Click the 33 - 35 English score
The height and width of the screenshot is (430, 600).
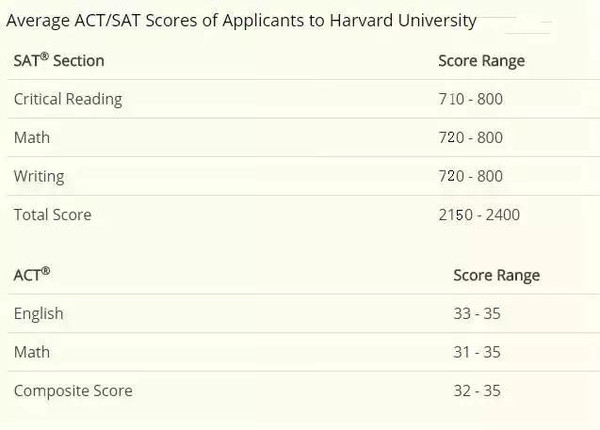(477, 314)
